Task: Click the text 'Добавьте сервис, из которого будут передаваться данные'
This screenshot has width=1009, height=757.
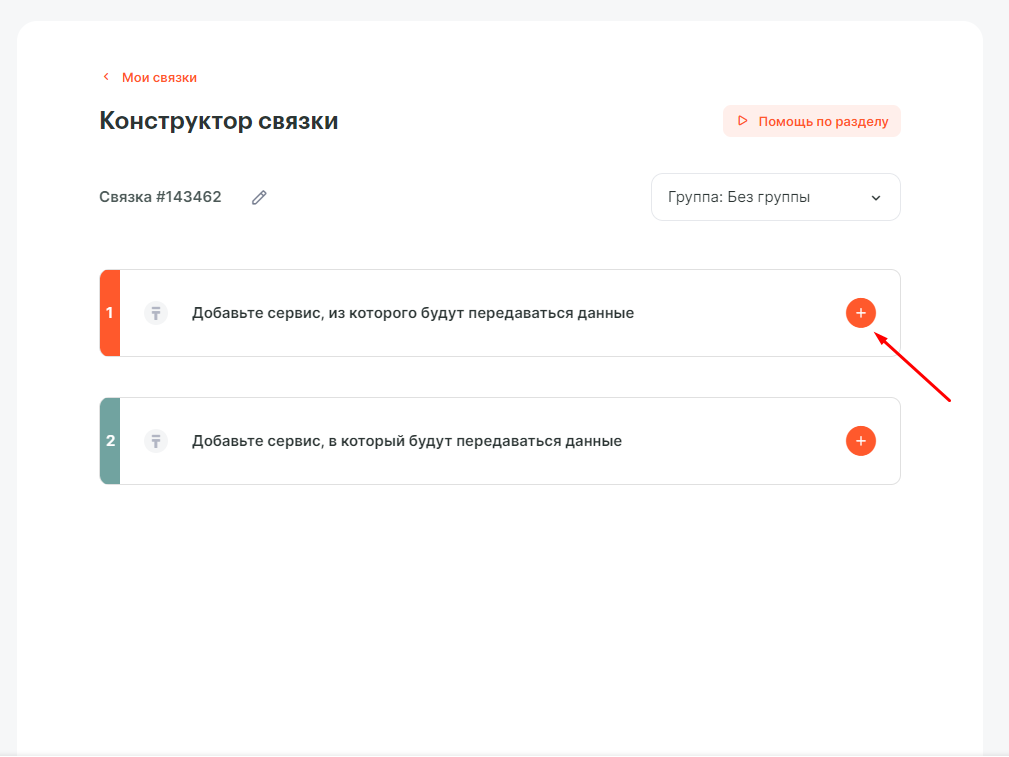Action: [412, 313]
